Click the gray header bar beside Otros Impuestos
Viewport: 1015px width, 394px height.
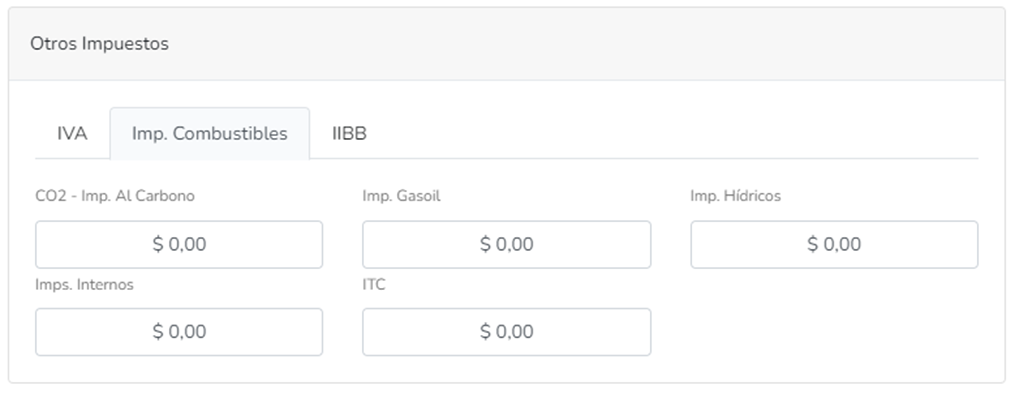tap(583, 44)
